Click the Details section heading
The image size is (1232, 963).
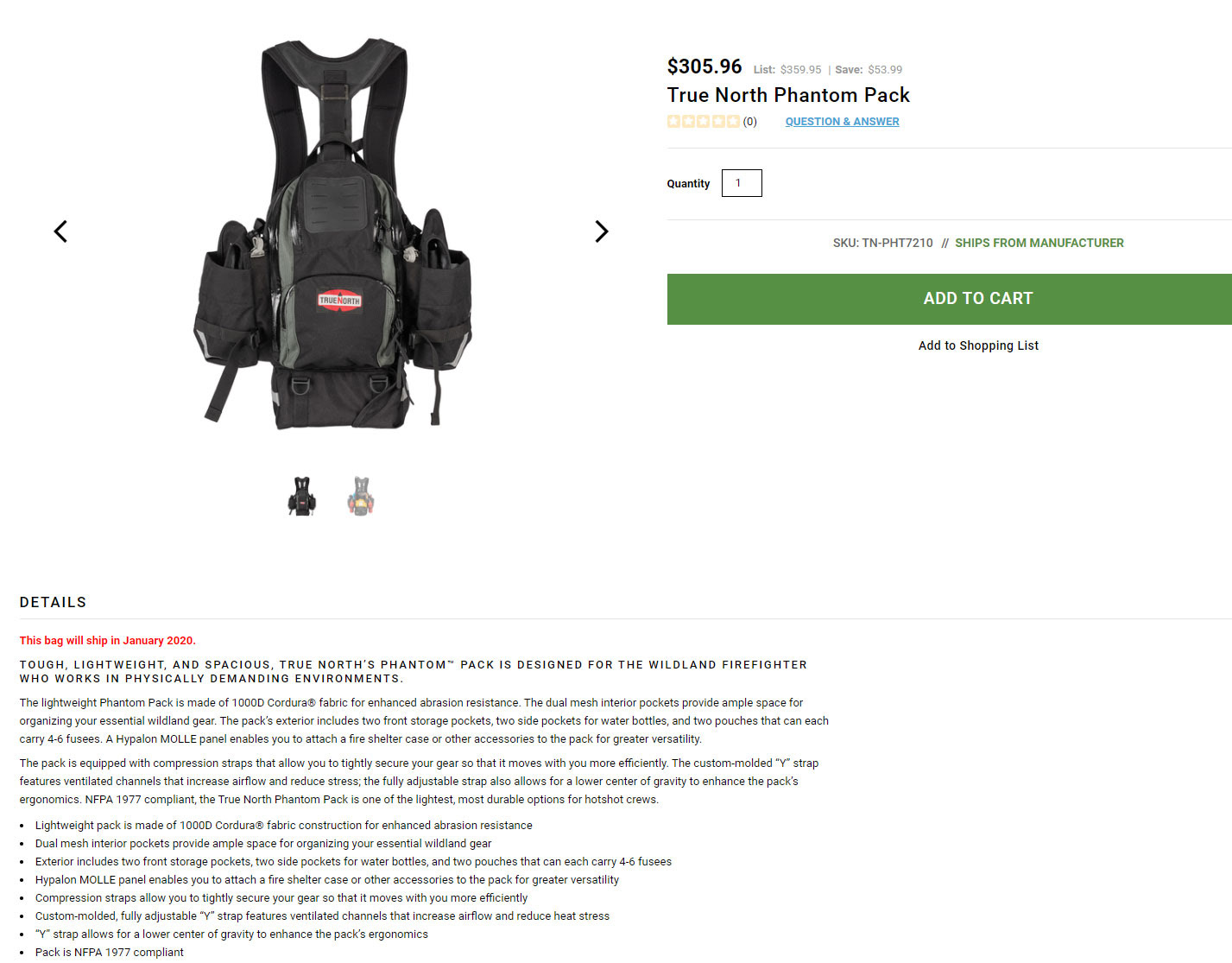pyautogui.click(x=54, y=602)
